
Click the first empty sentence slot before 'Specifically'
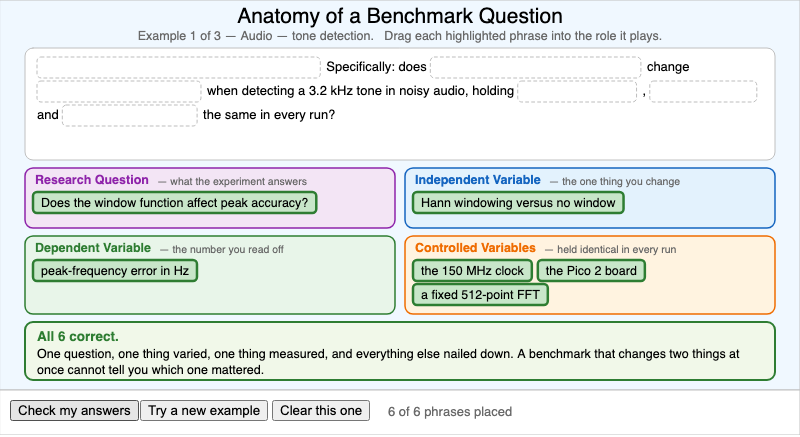point(179,67)
